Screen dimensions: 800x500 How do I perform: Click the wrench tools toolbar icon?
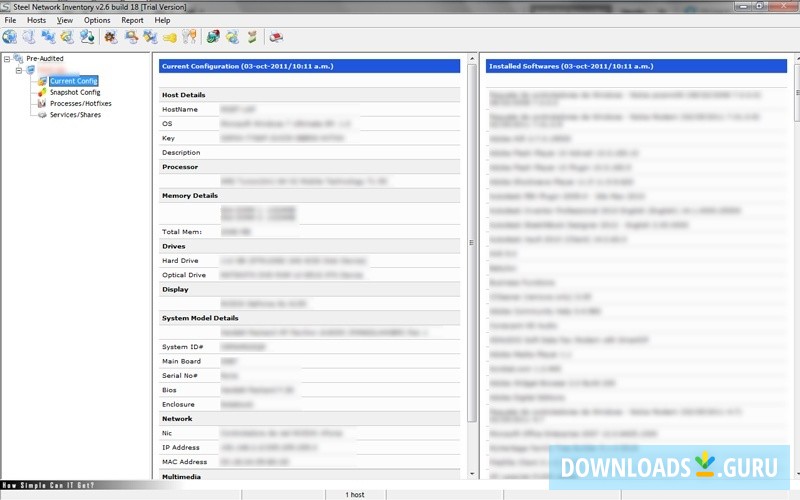[x=189, y=37]
